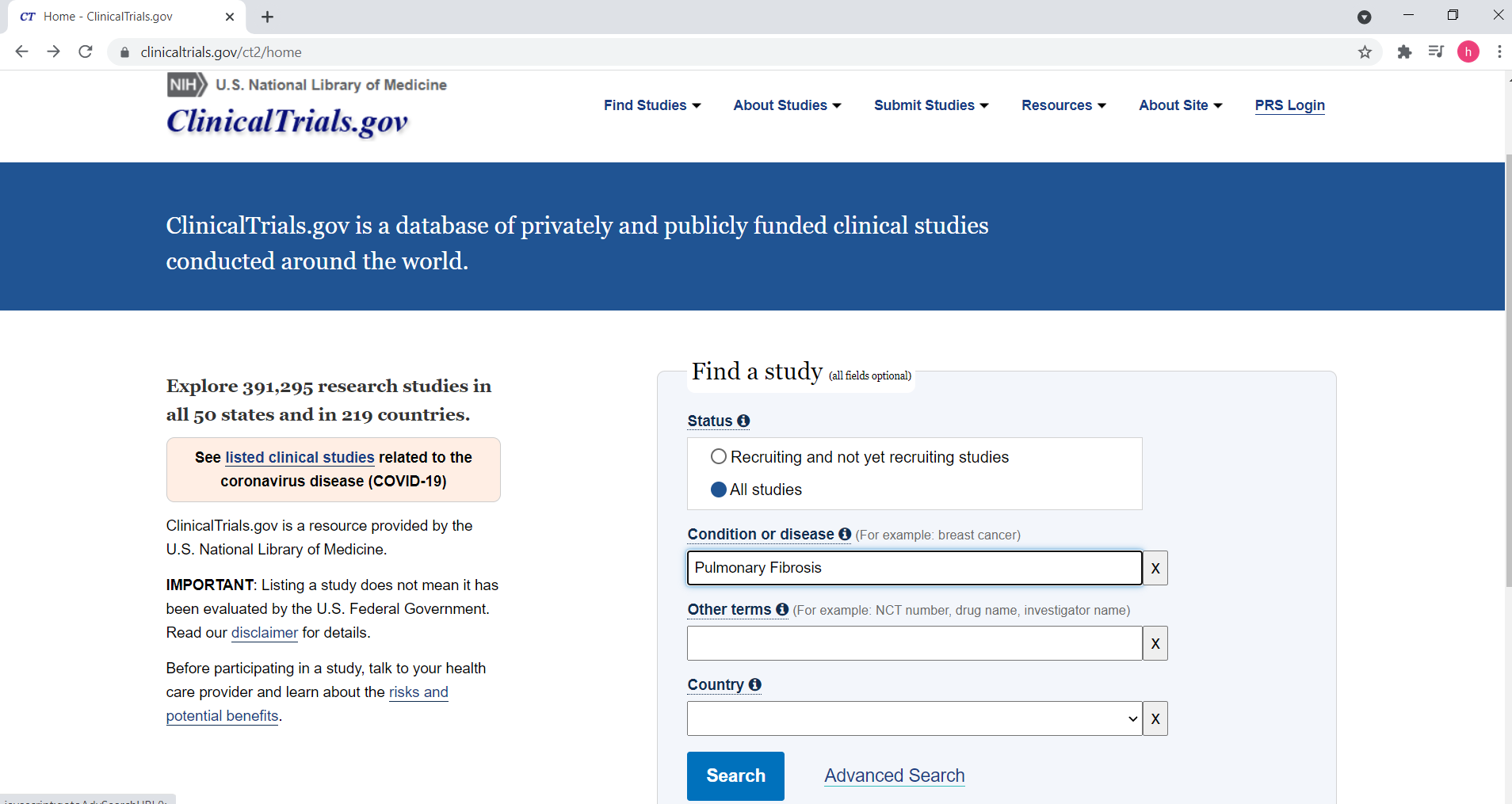Viewport: 1512px width, 804px height.
Task: View site security lock information
Action: (124, 52)
